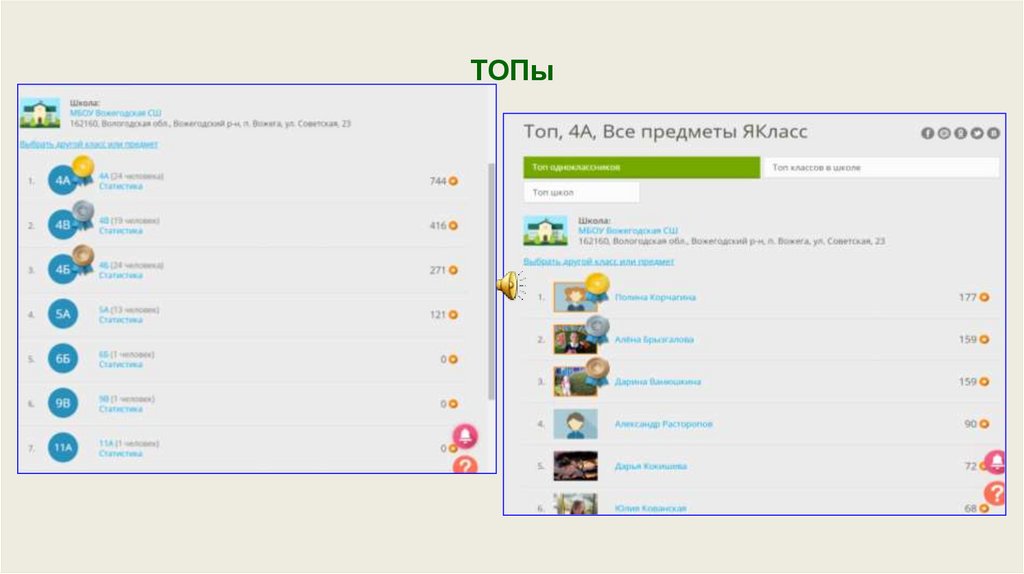Open Статистика link for class 9В

pos(120,409)
